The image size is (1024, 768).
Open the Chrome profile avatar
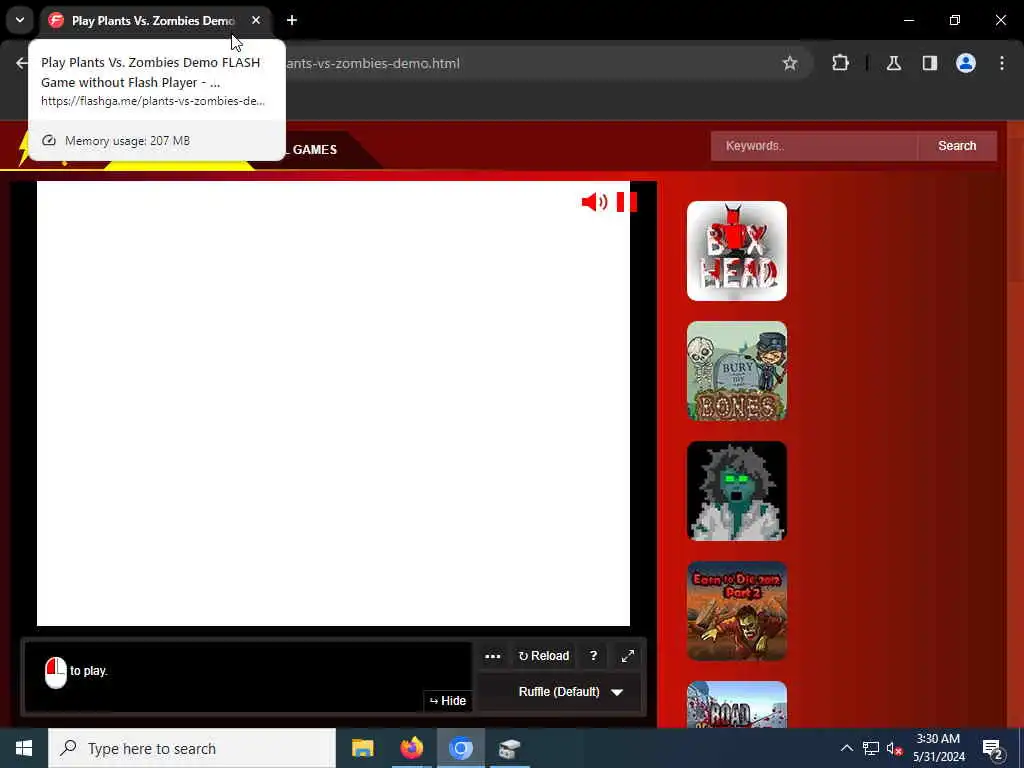(x=966, y=63)
